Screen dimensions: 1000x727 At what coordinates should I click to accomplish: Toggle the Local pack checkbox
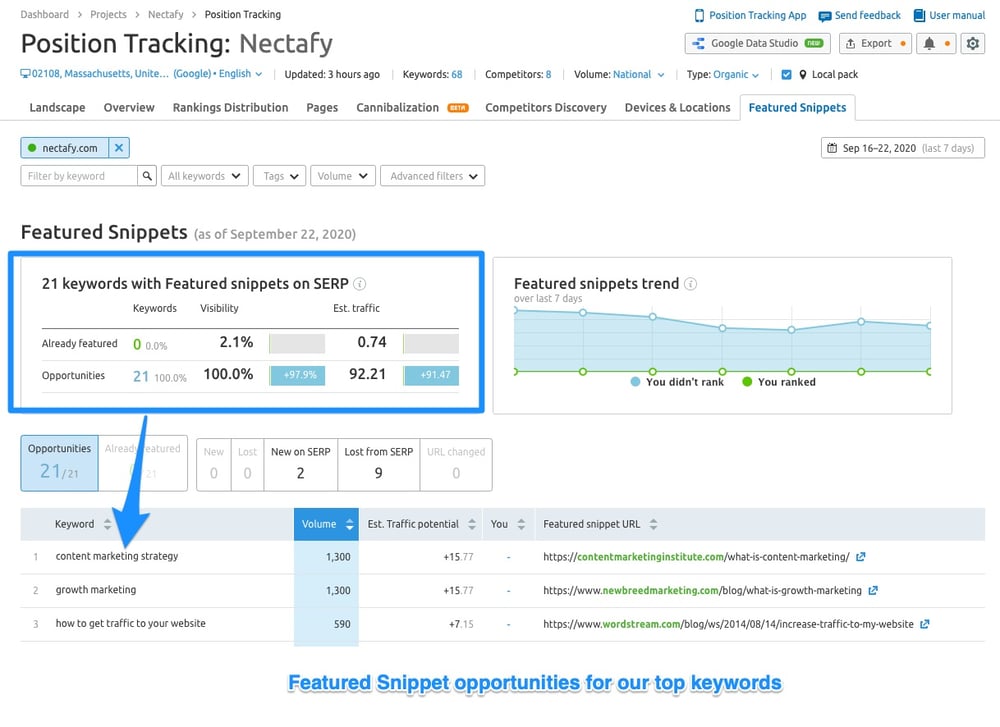coord(786,75)
